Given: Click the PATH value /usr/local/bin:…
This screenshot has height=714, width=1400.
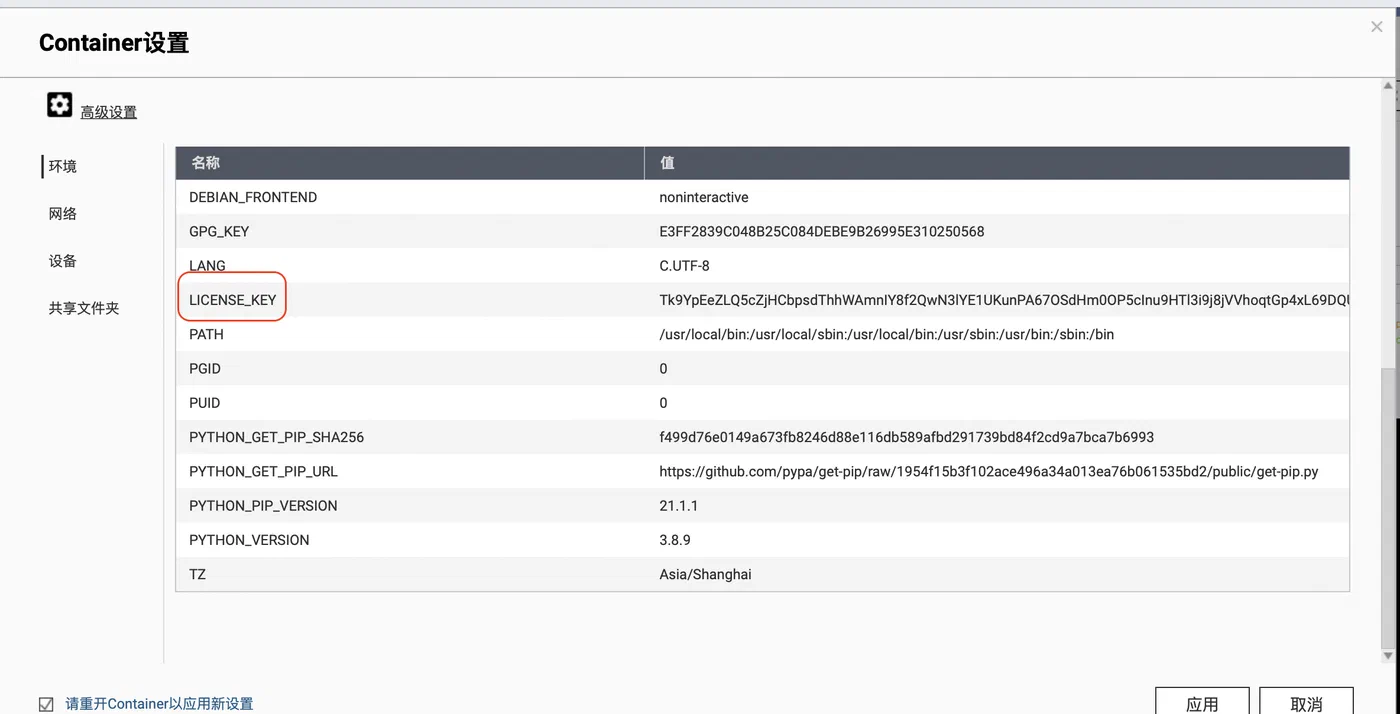Looking at the screenshot, I should pos(886,334).
